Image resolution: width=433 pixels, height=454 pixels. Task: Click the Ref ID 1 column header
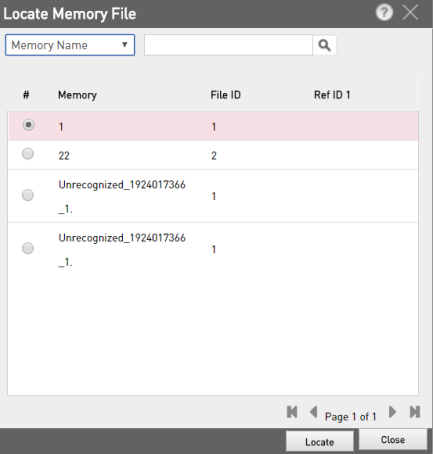point(332,95)
